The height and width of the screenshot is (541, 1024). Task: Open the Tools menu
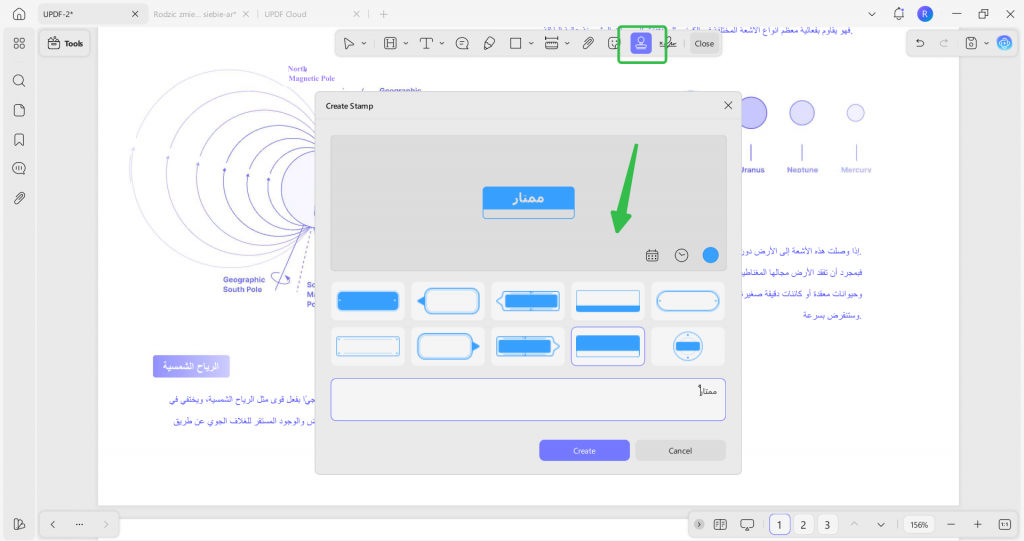65,43
